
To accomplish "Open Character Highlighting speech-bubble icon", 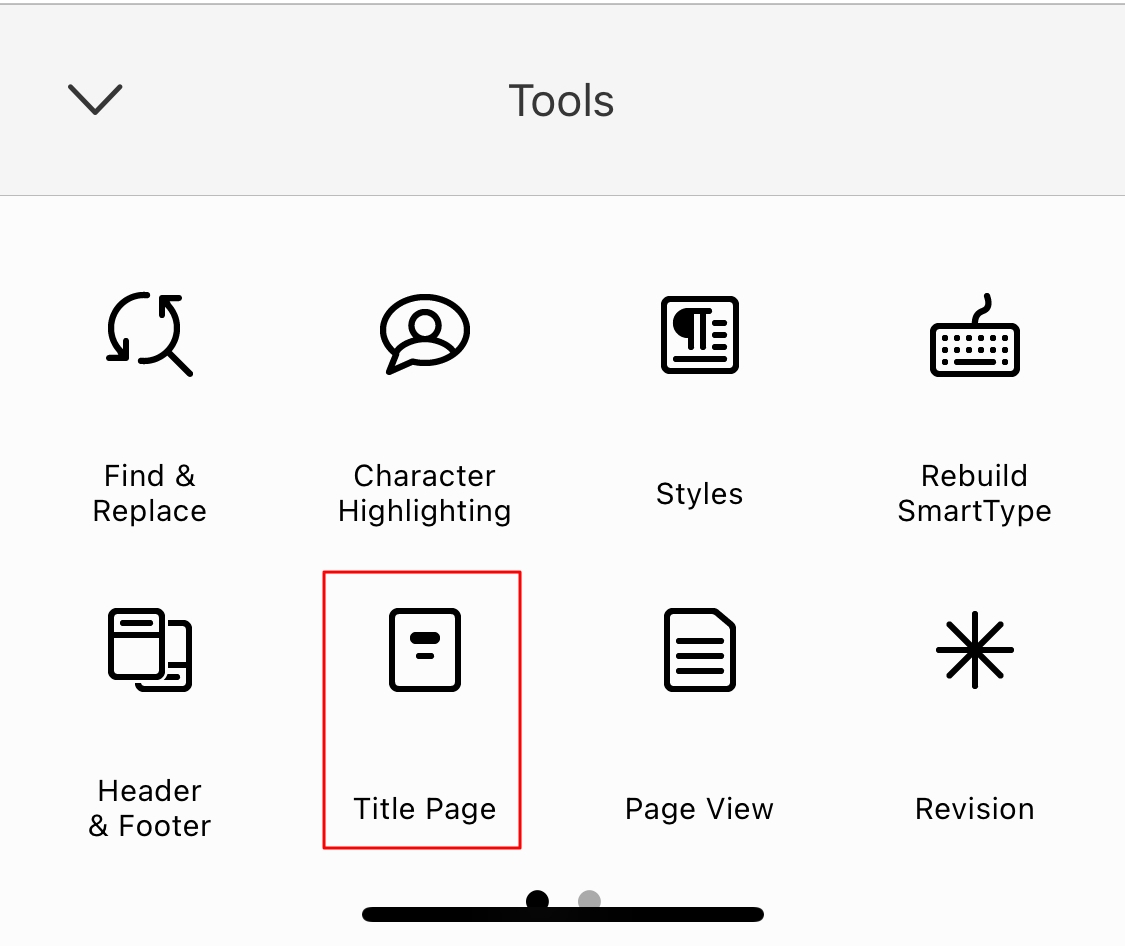I will click(425, 334).
